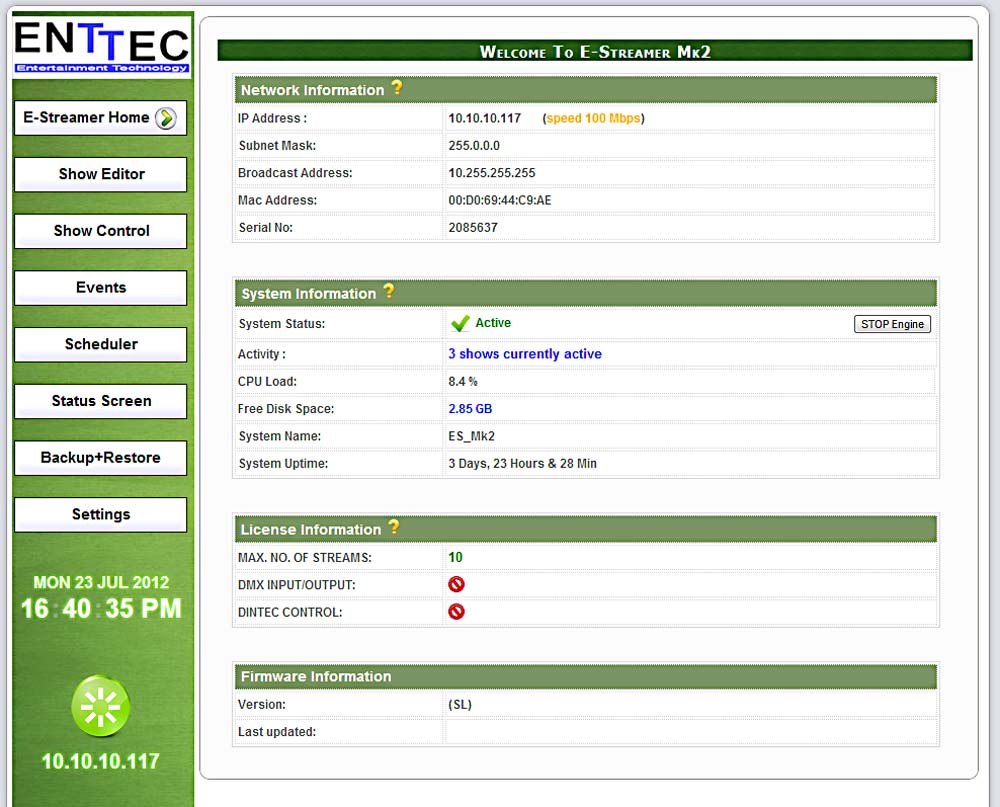The height and width of the screenshot is (807, 1000).
Task: Open the System Information help question mark
Action: click(x=388, y=292)
